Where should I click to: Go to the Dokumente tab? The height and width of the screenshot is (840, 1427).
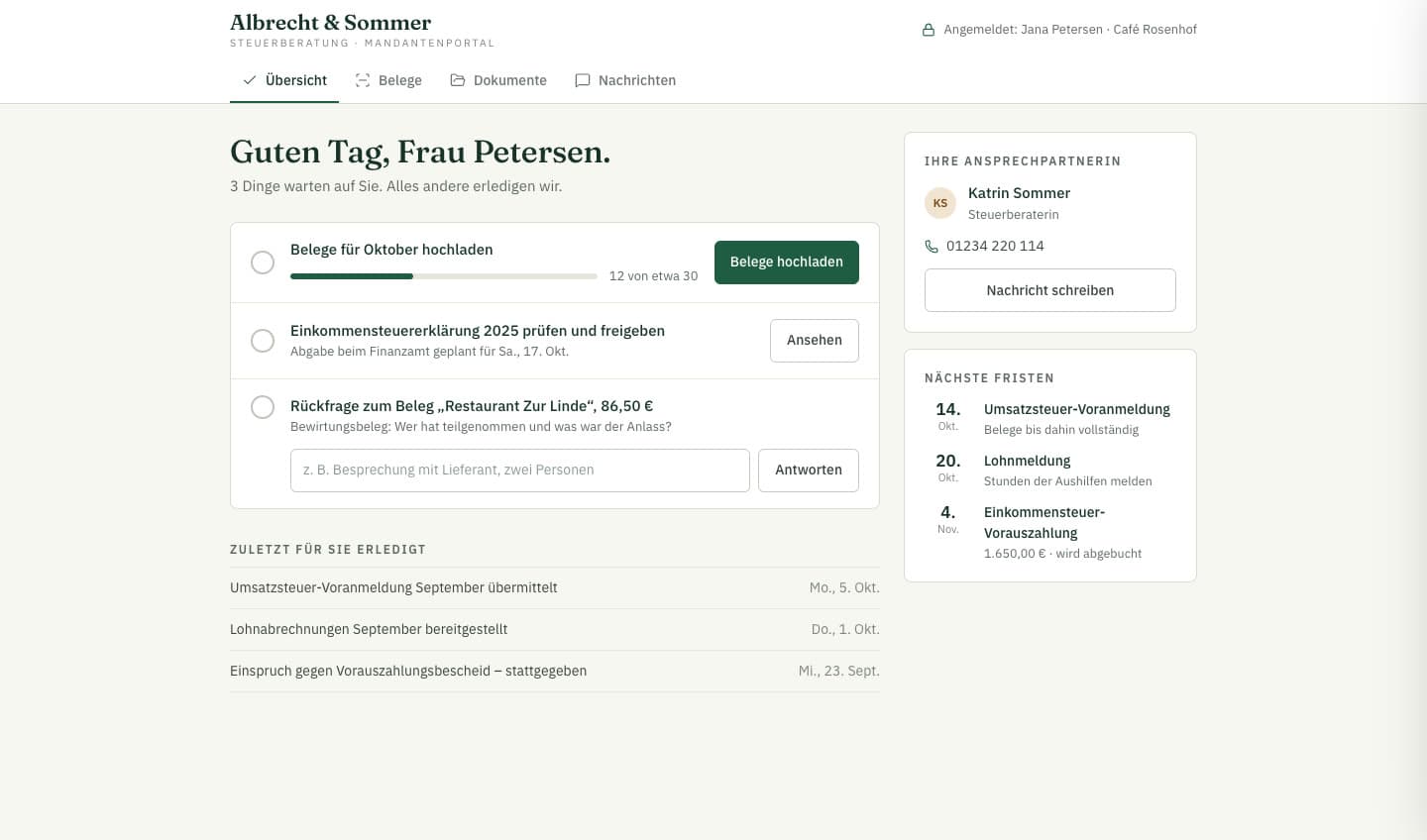(x=498, y=80)
